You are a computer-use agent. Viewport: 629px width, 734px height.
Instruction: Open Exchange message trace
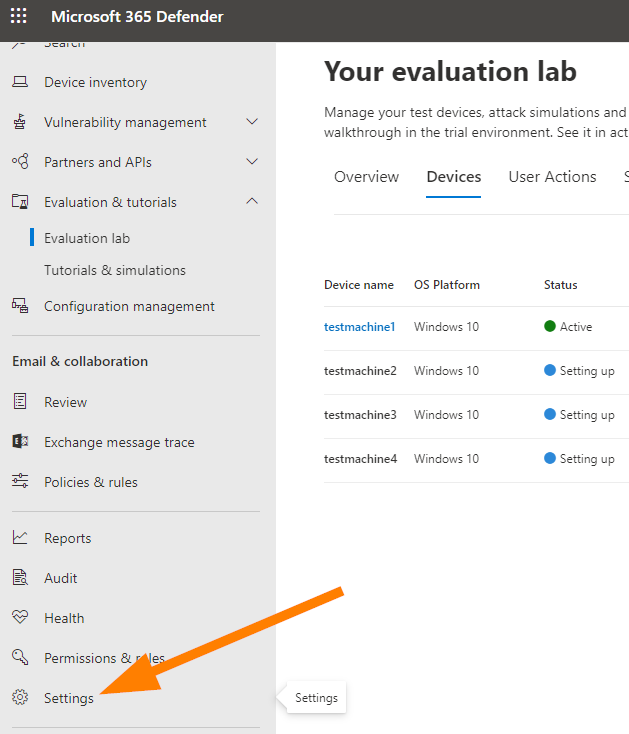coord(119,442)
